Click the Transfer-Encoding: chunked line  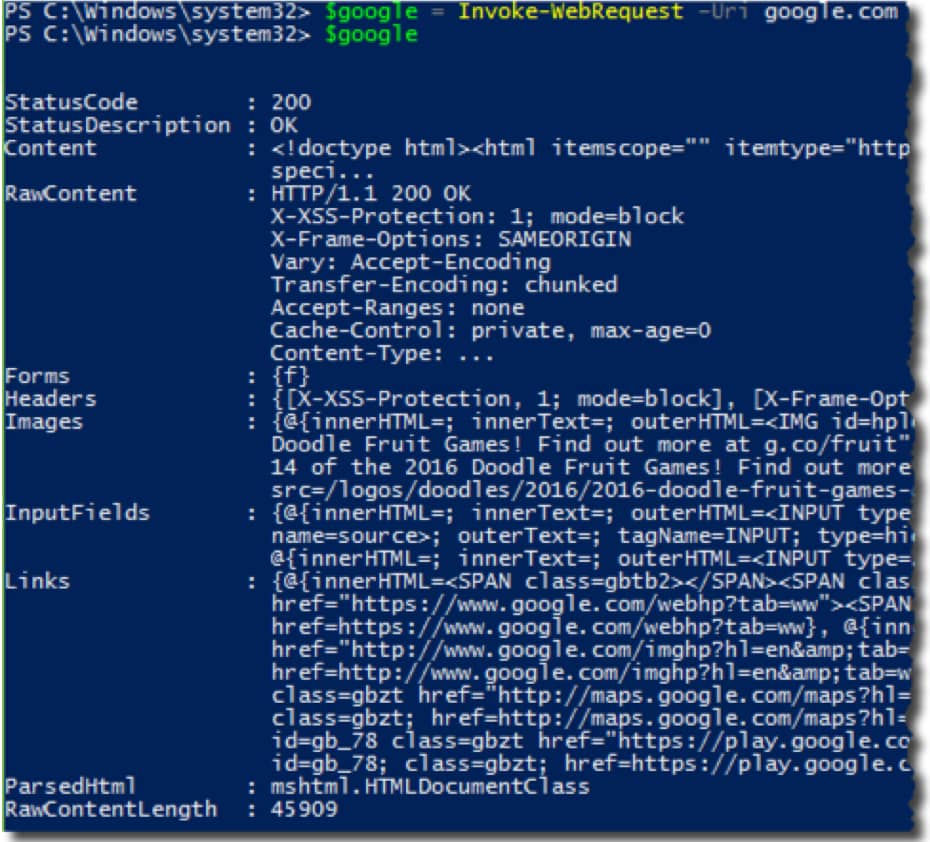pos(444,285)
